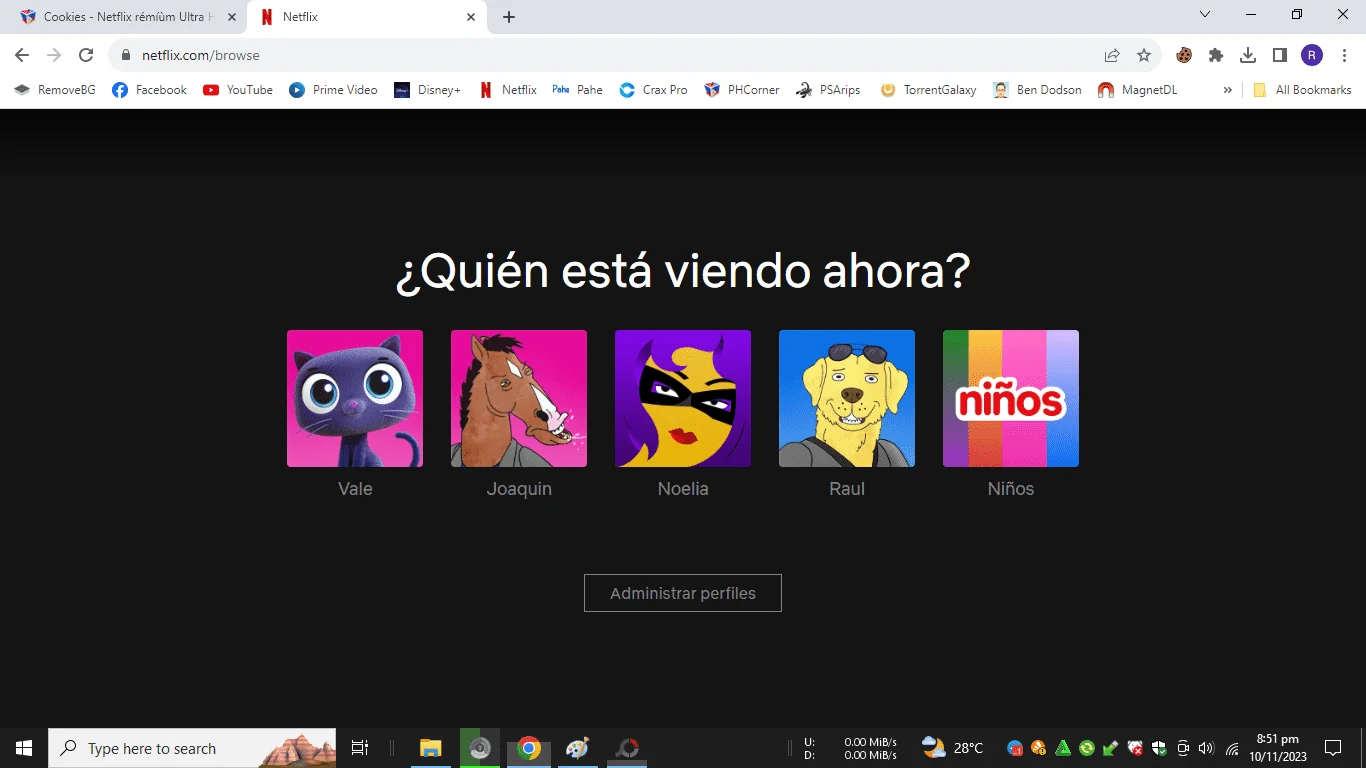This screenshot has height=768, width=1366.
Task: Open the Windows notification center
Action: (1333, 748)
